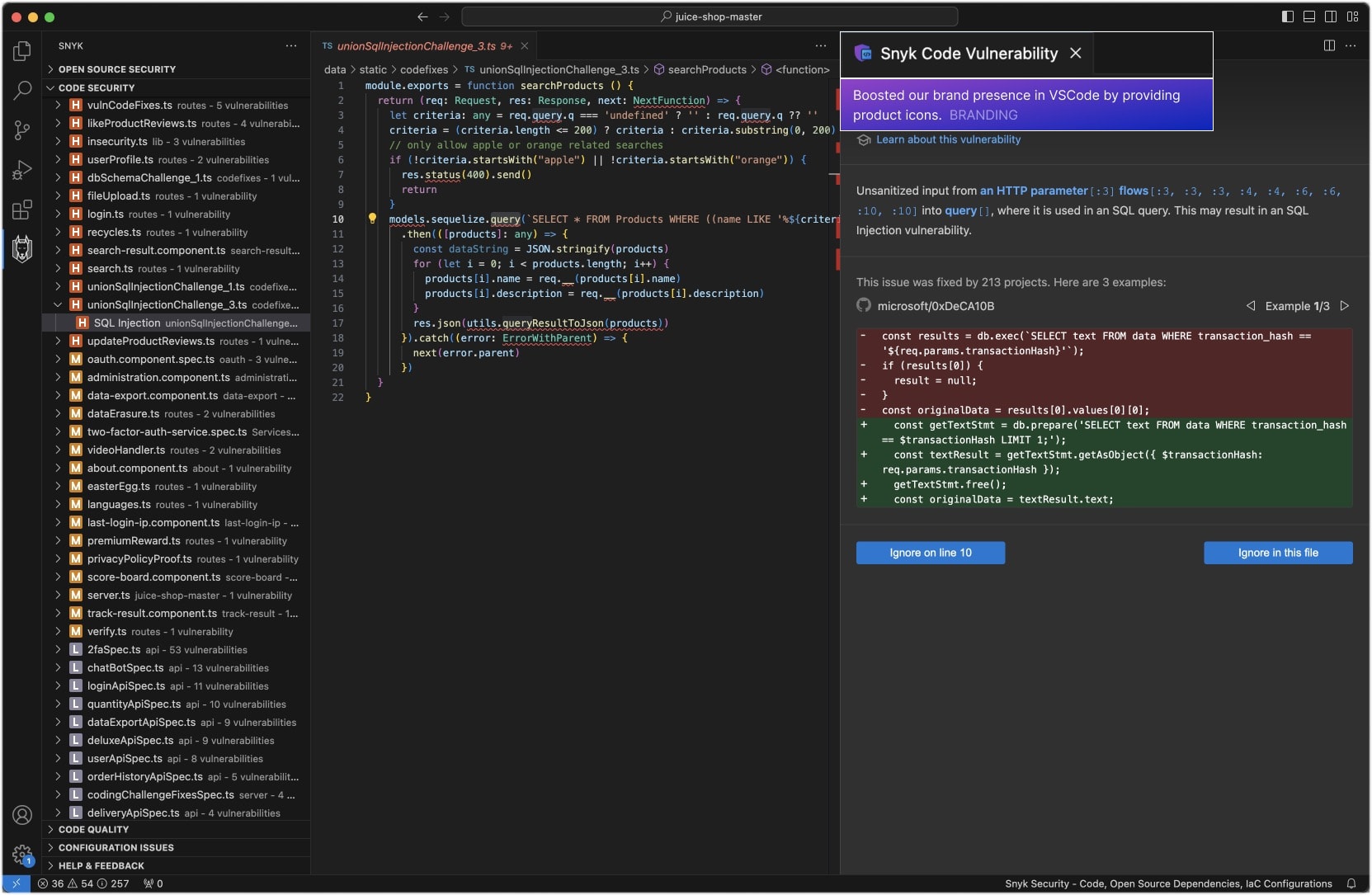Select login.ts vulnerability row
Viewport: 1372px width, 895px height.
177,214
